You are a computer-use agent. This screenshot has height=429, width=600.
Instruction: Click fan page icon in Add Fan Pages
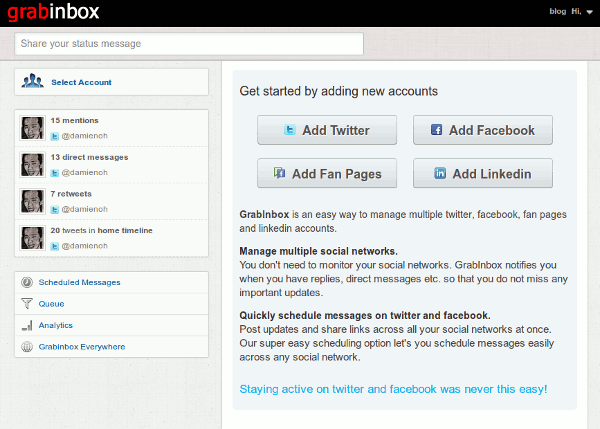[x=279, y=173]
